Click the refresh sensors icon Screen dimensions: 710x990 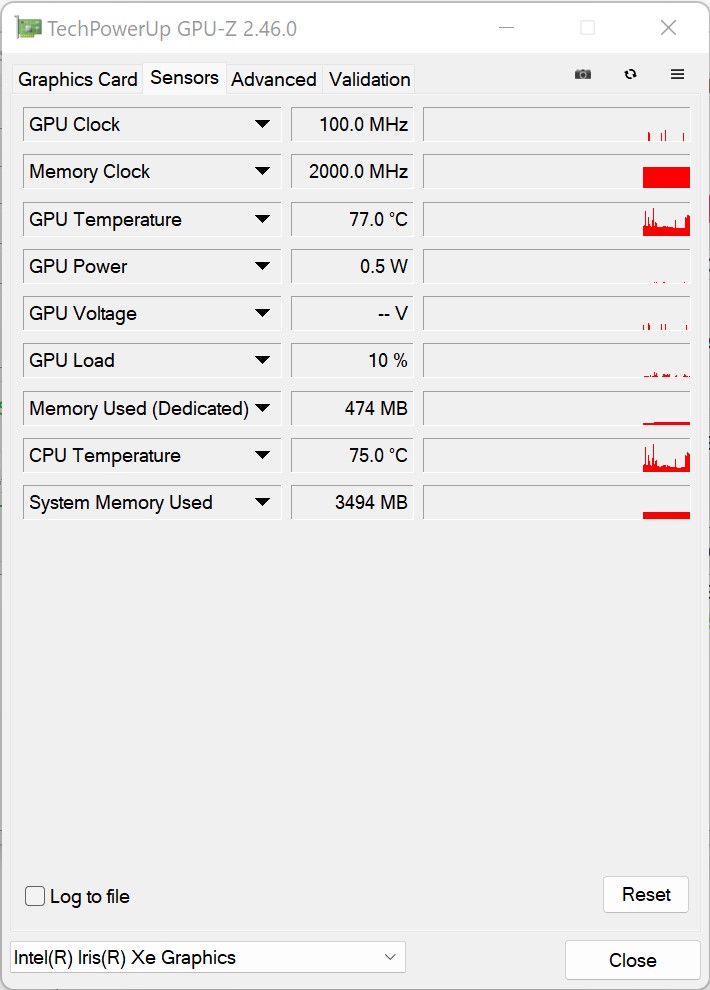coord(630,74)
